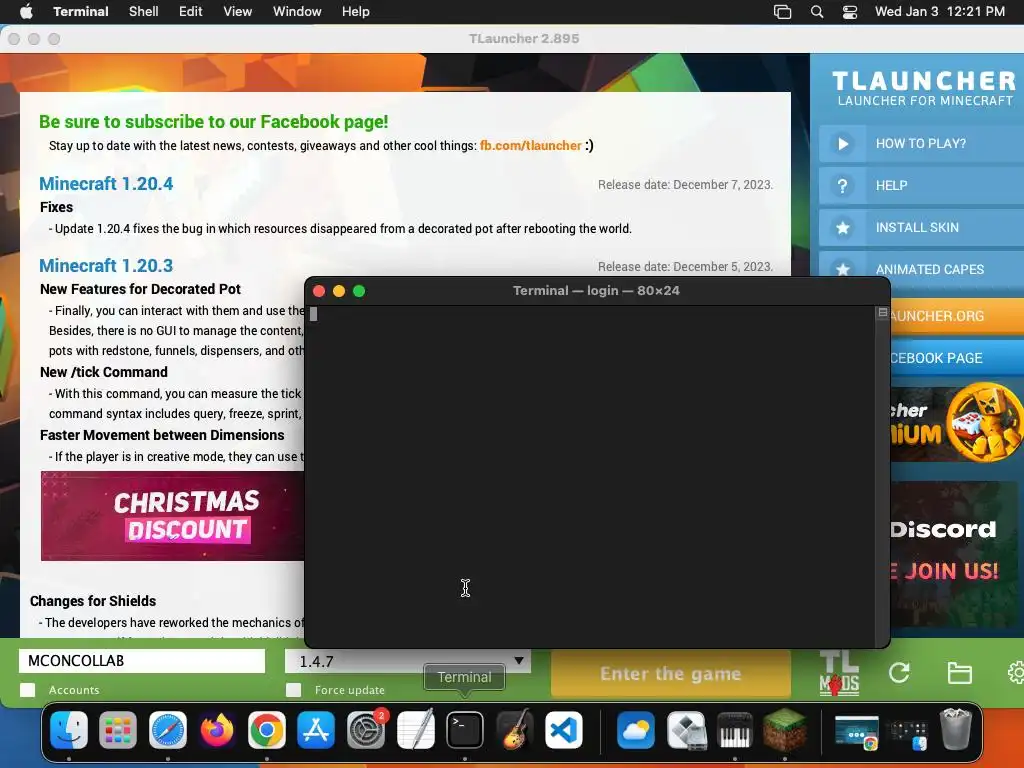Launch GarageBand from the Dock
The width and height of the screenshot is (1024, 768).
(x=515, y=729)
